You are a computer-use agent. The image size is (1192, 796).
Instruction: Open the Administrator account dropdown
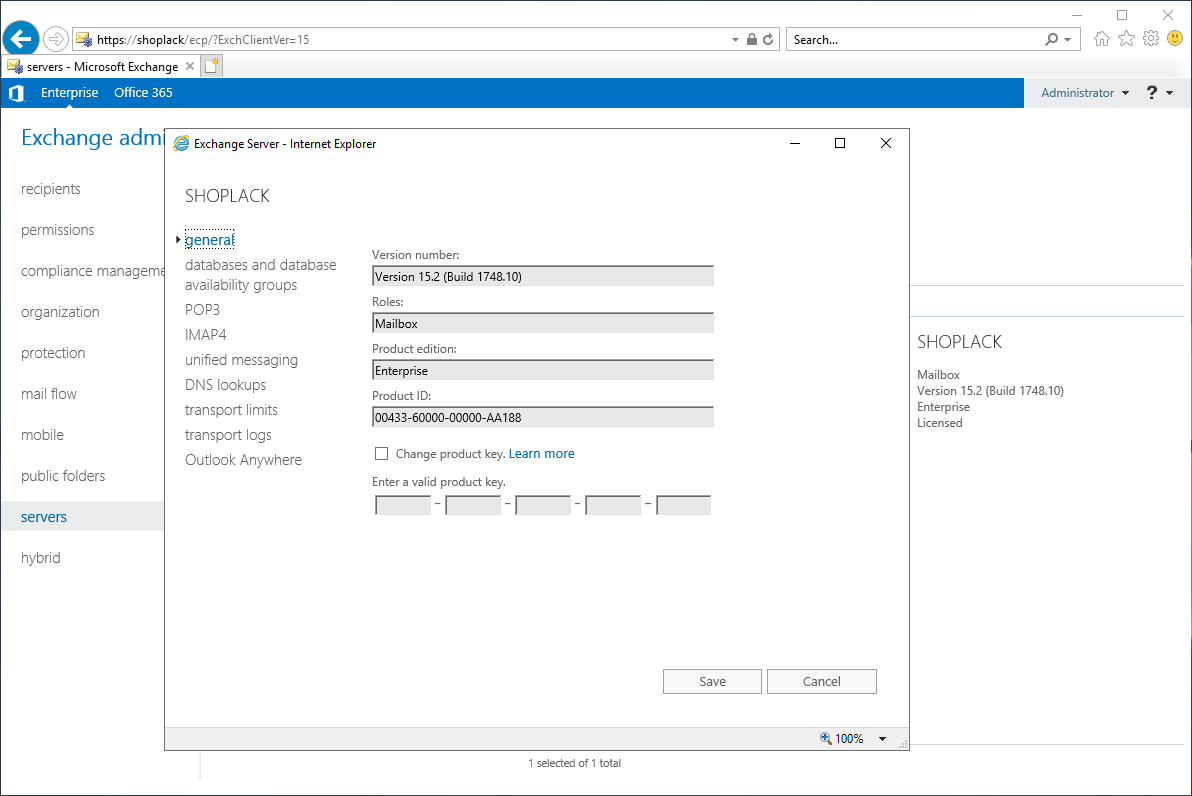coord(1085,93)
